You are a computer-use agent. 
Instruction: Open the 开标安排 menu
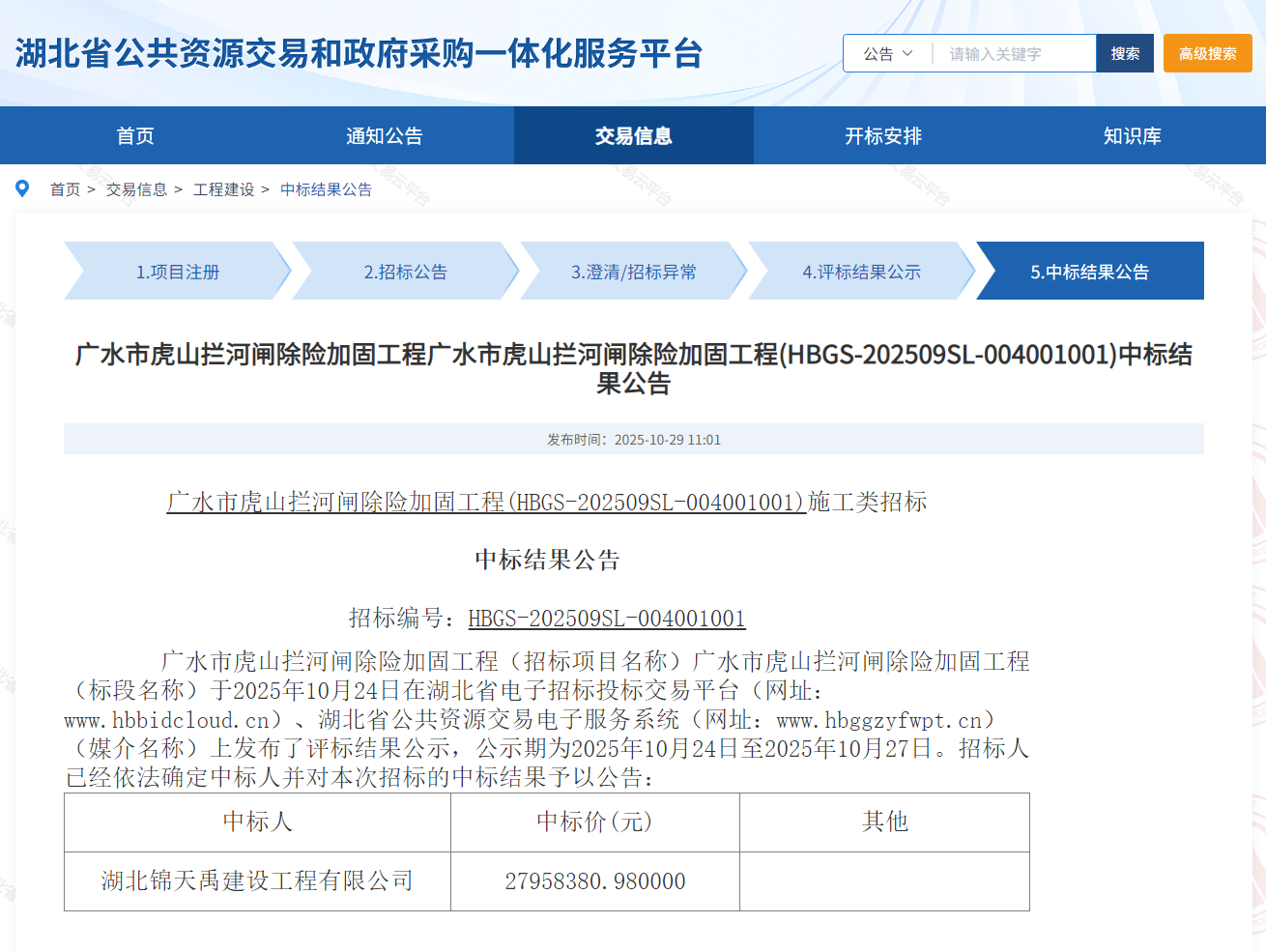tap(878, 135)
